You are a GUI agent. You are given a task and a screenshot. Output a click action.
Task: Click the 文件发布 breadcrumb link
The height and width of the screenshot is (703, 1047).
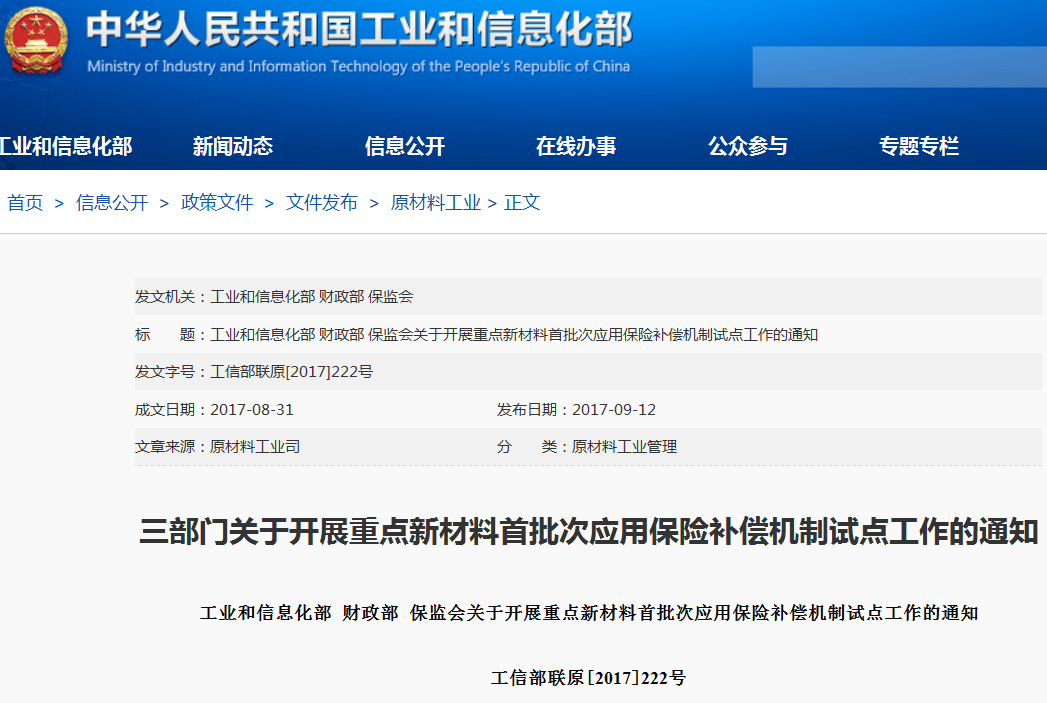pyautogui.click(x=320, y=202)
